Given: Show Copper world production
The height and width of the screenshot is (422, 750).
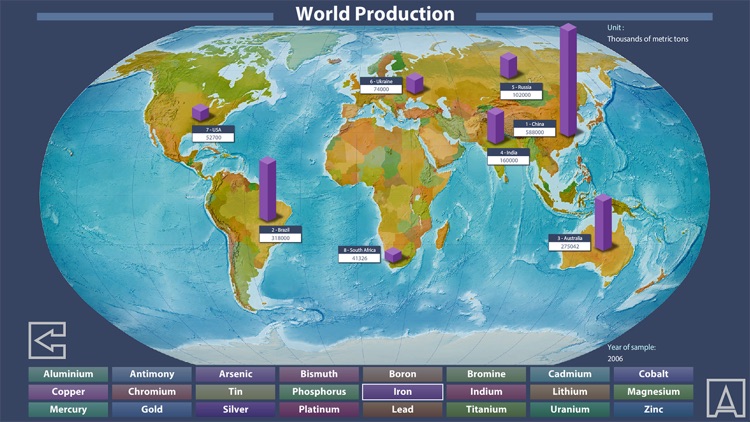Looking at the screenshot, I should (68, 392).
